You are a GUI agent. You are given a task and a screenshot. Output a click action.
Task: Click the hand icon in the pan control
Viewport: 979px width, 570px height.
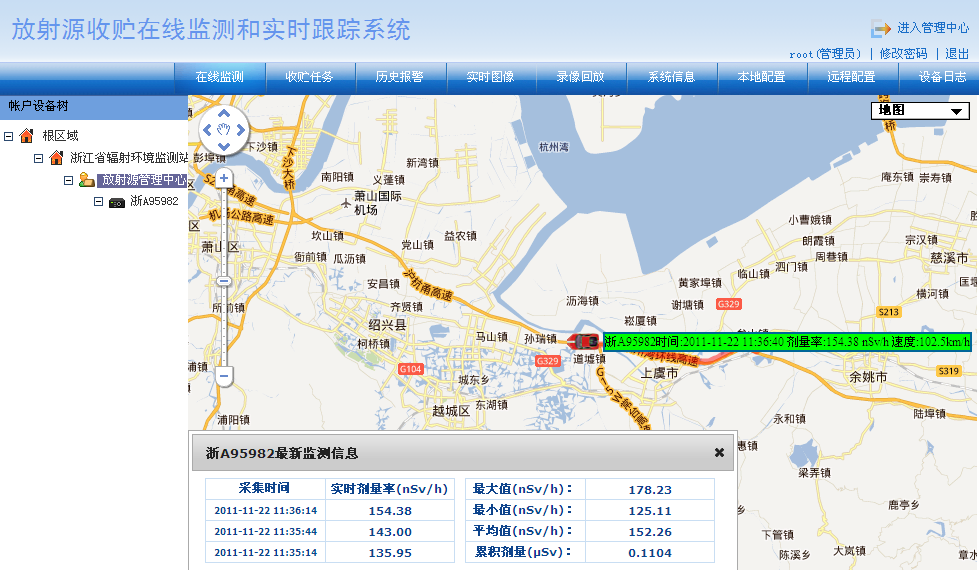tap(224, 130)
